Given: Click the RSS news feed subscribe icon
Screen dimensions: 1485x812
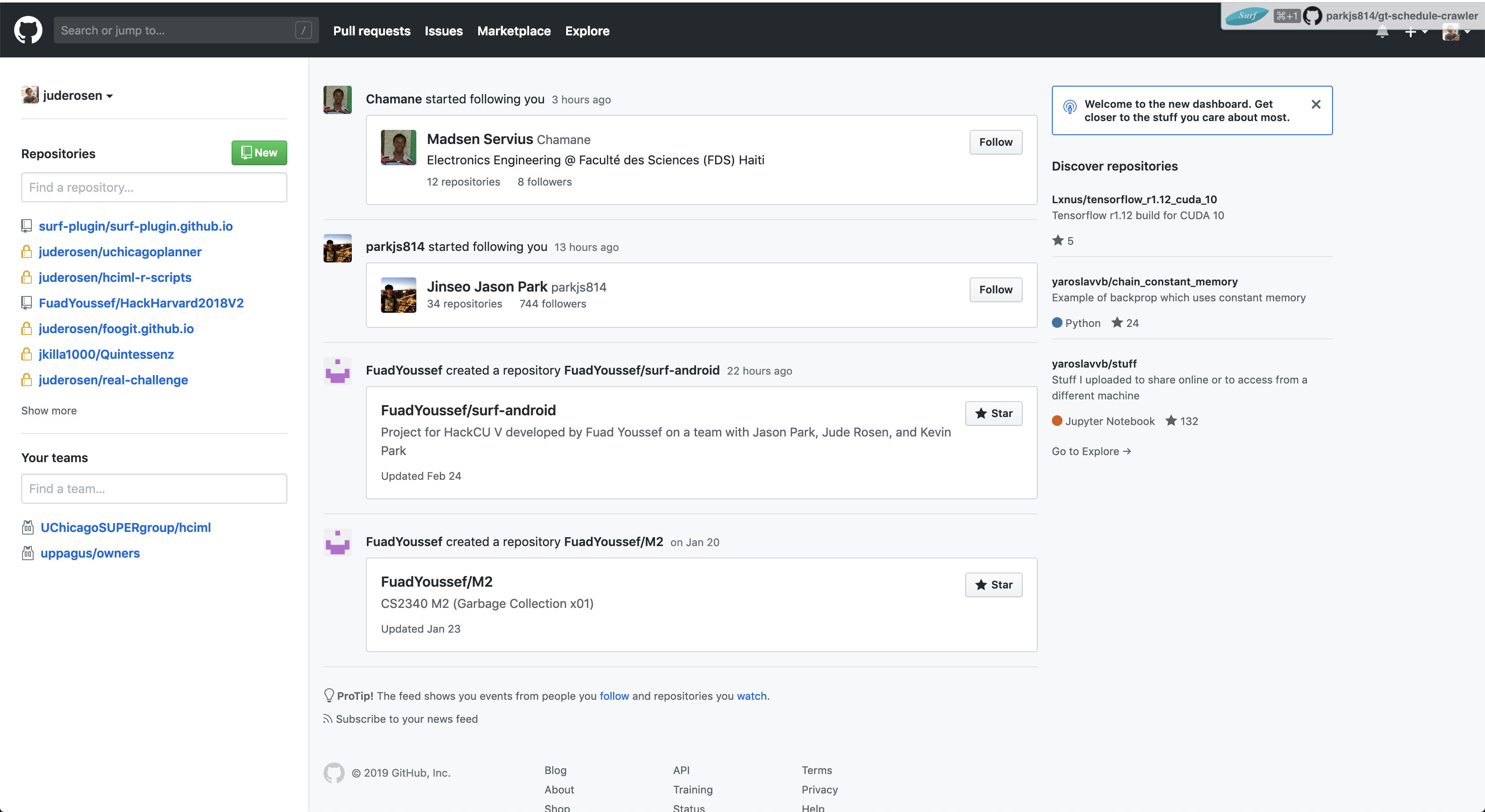Looking at the screenshot, I should click(x=327, y=719).
